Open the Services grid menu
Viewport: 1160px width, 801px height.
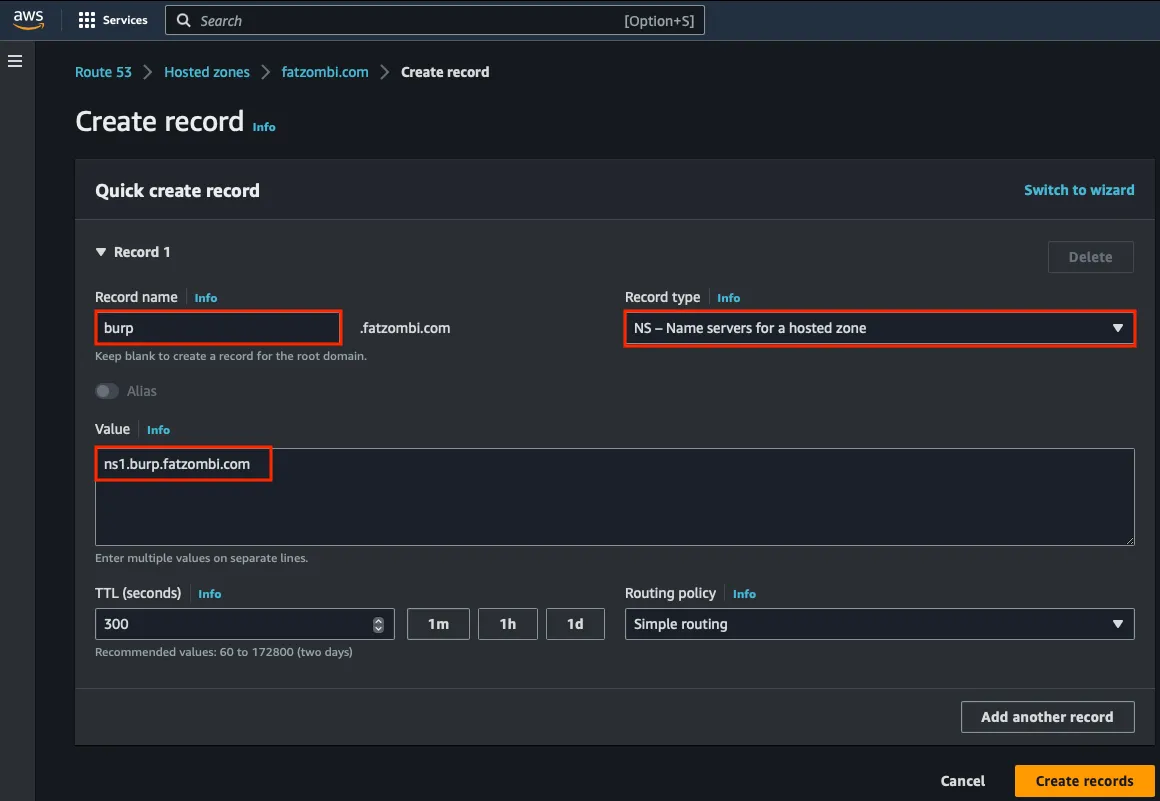coord(112,20)
